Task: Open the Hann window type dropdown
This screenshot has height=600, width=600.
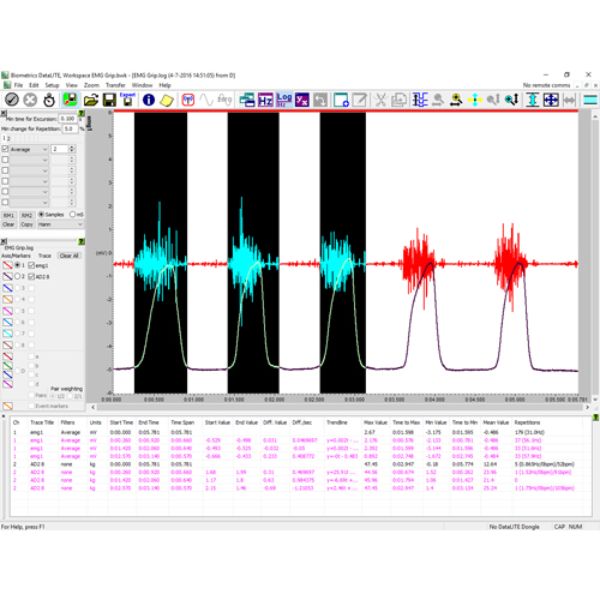Action: coord(60,224)
